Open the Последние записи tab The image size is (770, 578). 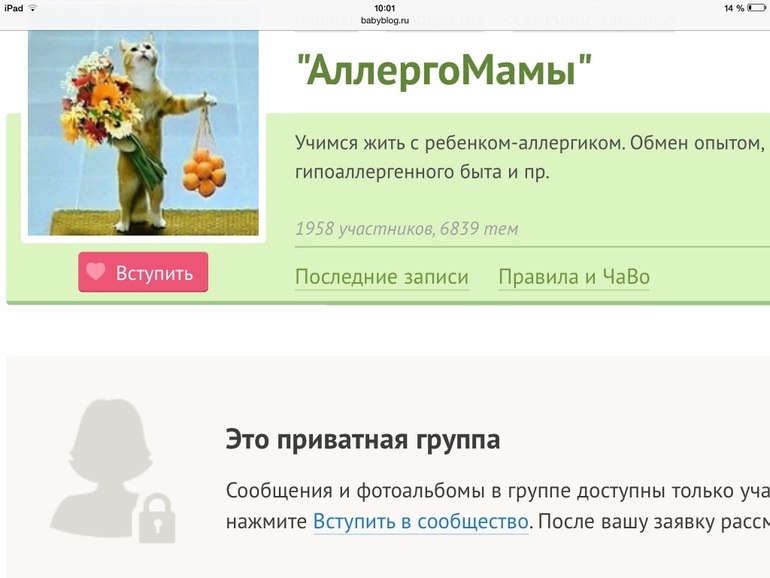[x=382, y=277]
